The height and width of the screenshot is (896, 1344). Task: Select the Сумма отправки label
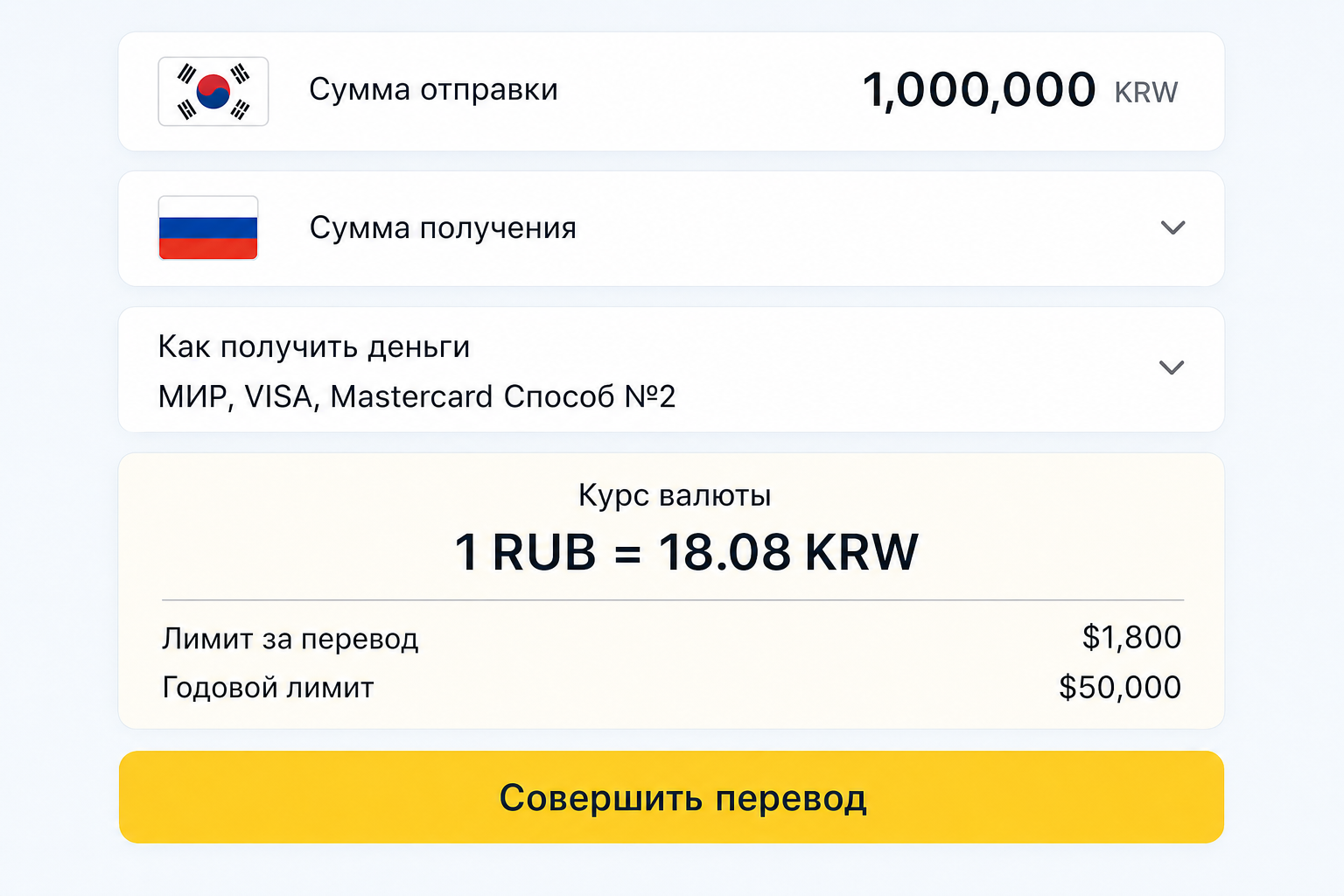click(433, 90)
